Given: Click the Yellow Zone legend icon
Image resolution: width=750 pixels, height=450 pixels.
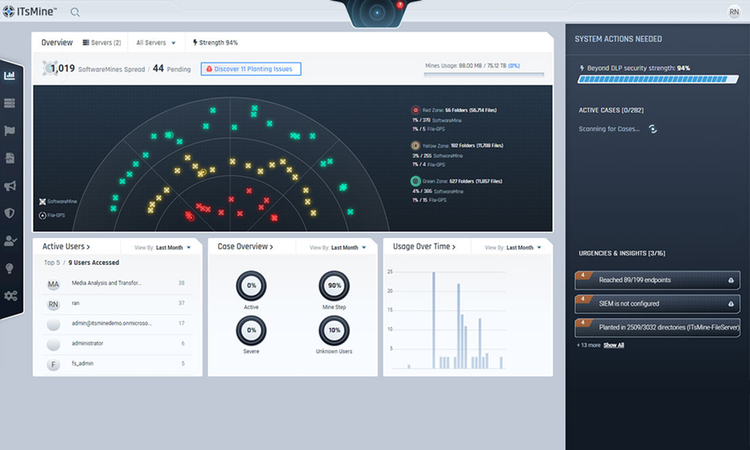Looking at the screenshot, I should coord(415,145).
